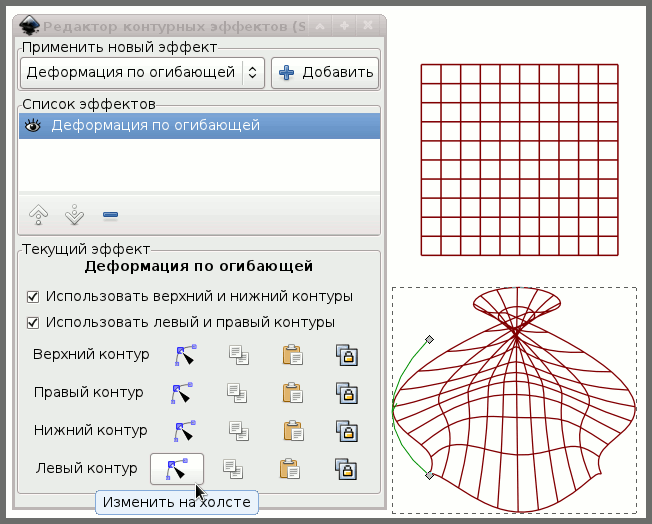Move the selected effect down
The image size is (652, 524).
click(x=74, y=214)
